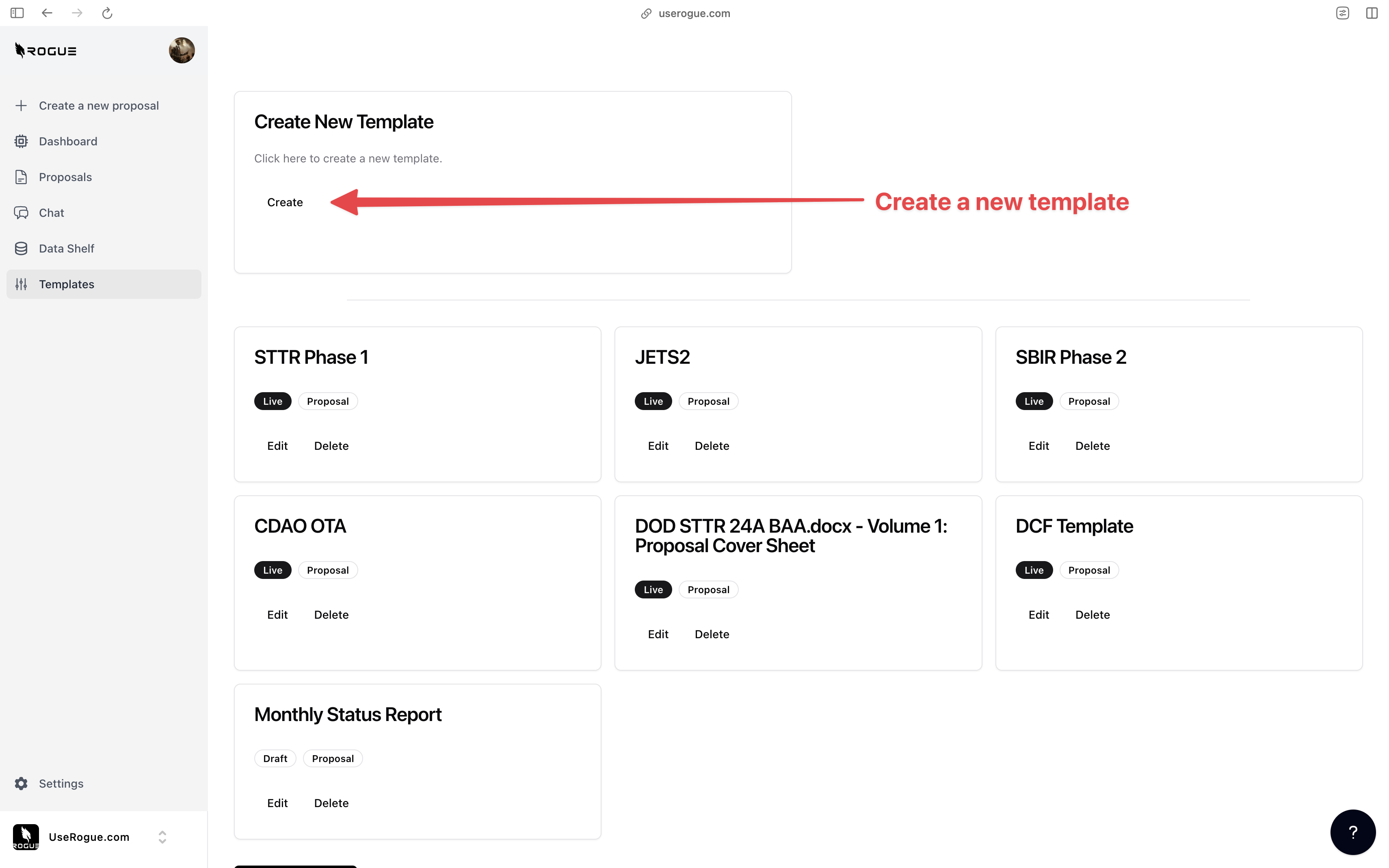
Task: Edit the STTR Phase 1 template
Action: pos(277,446)
